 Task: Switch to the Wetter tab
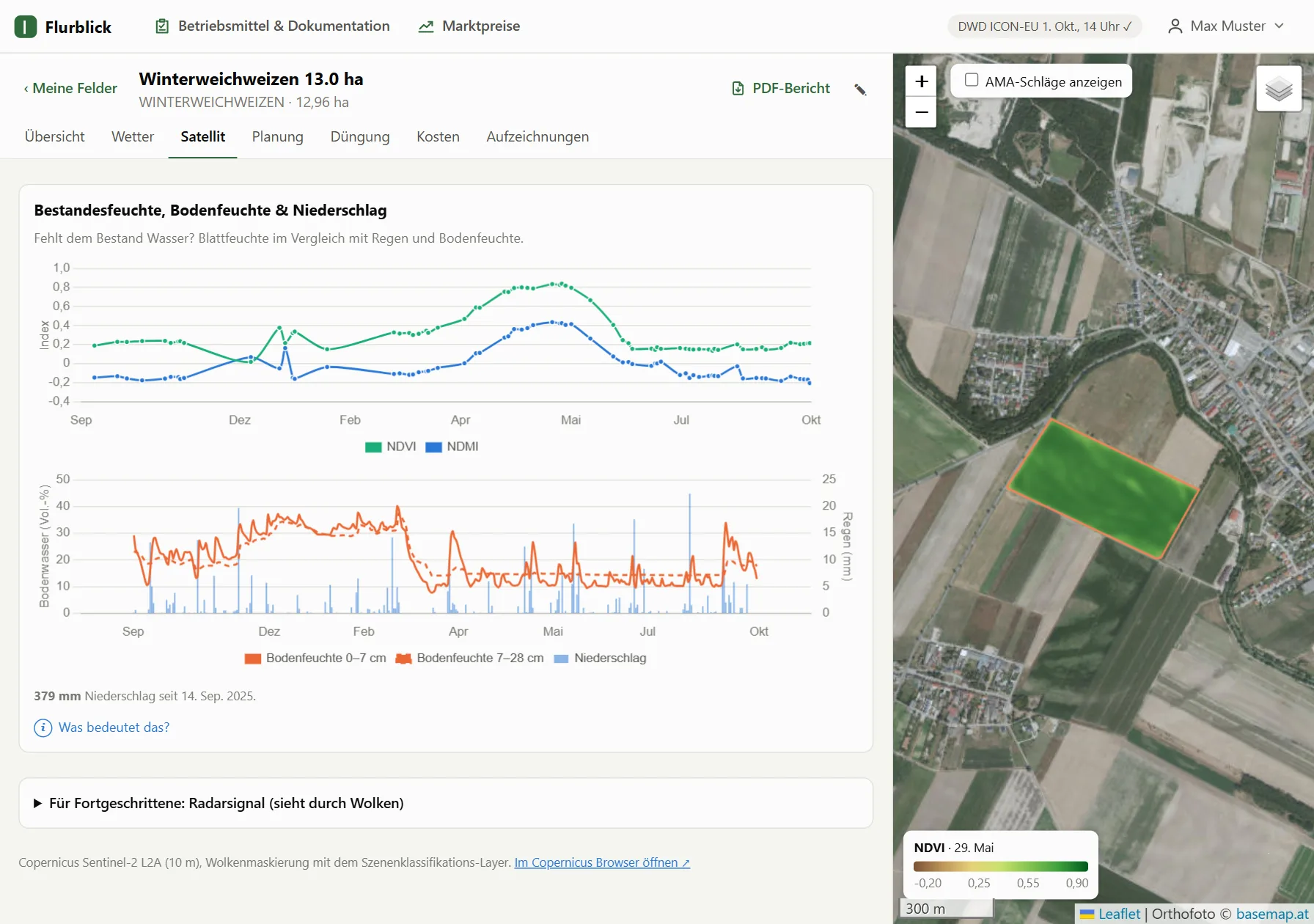(133, 137)
